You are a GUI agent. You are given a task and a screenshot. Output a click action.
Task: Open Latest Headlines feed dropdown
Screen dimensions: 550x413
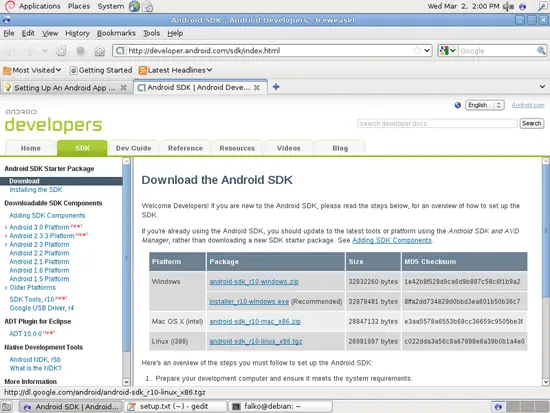(x=175, y=70)
